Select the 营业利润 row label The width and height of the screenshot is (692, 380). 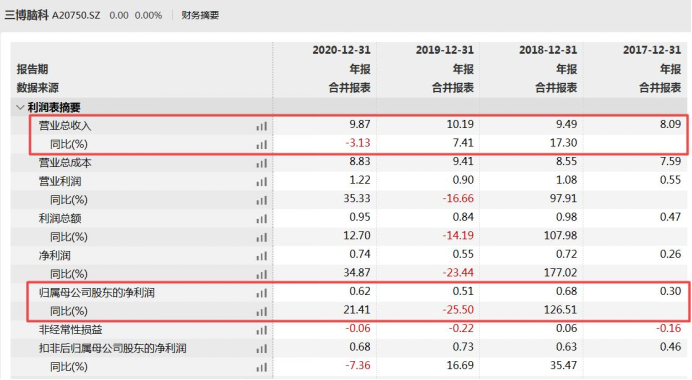(x=60, y=181)
